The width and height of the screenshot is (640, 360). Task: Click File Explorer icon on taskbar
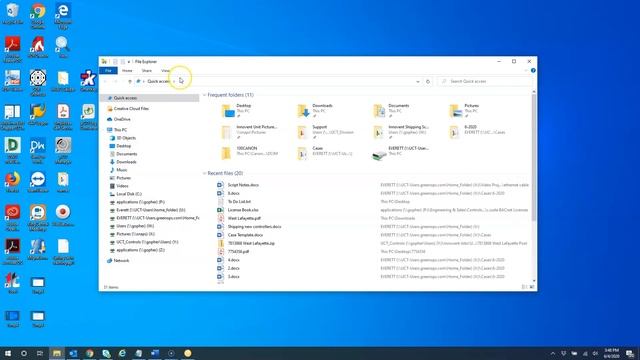pyautogui.click(x=57, y=353)
